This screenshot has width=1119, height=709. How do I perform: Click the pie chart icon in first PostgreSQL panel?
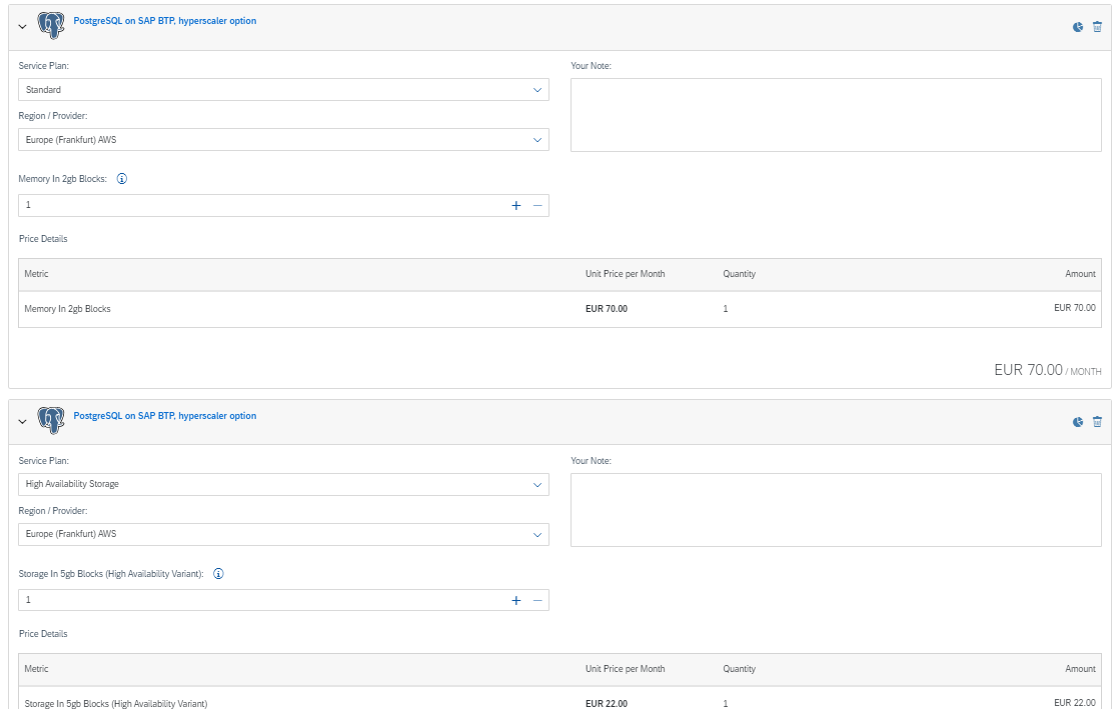pyautogui.click(x=1078, y=27)
